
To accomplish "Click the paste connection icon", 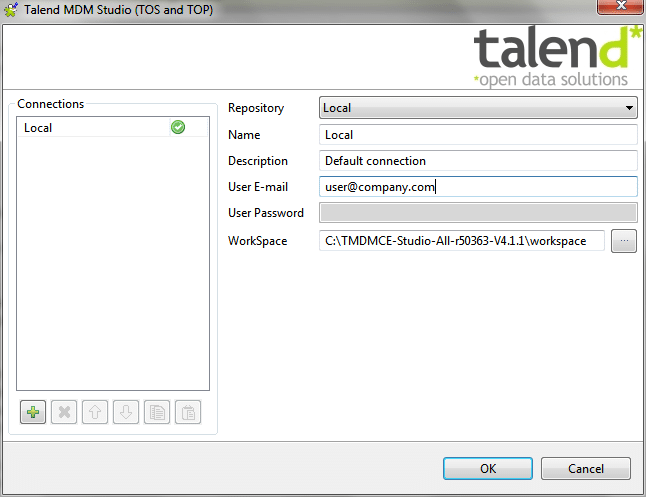I will (187, 412).
